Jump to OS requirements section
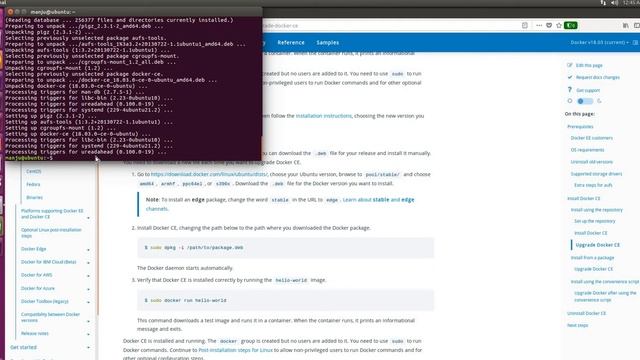The image size is (640, 360). click(587, 150)
